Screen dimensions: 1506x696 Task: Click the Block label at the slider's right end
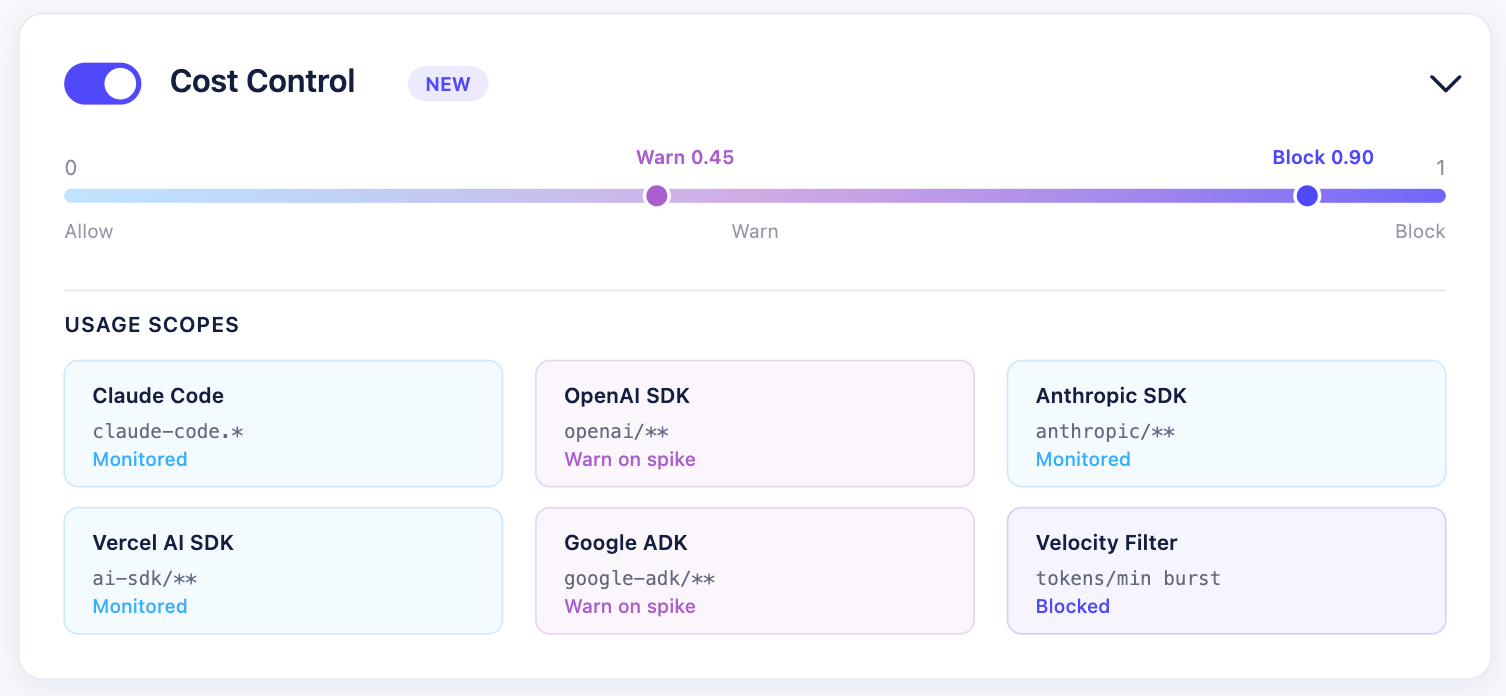(x=1420, y=231)
